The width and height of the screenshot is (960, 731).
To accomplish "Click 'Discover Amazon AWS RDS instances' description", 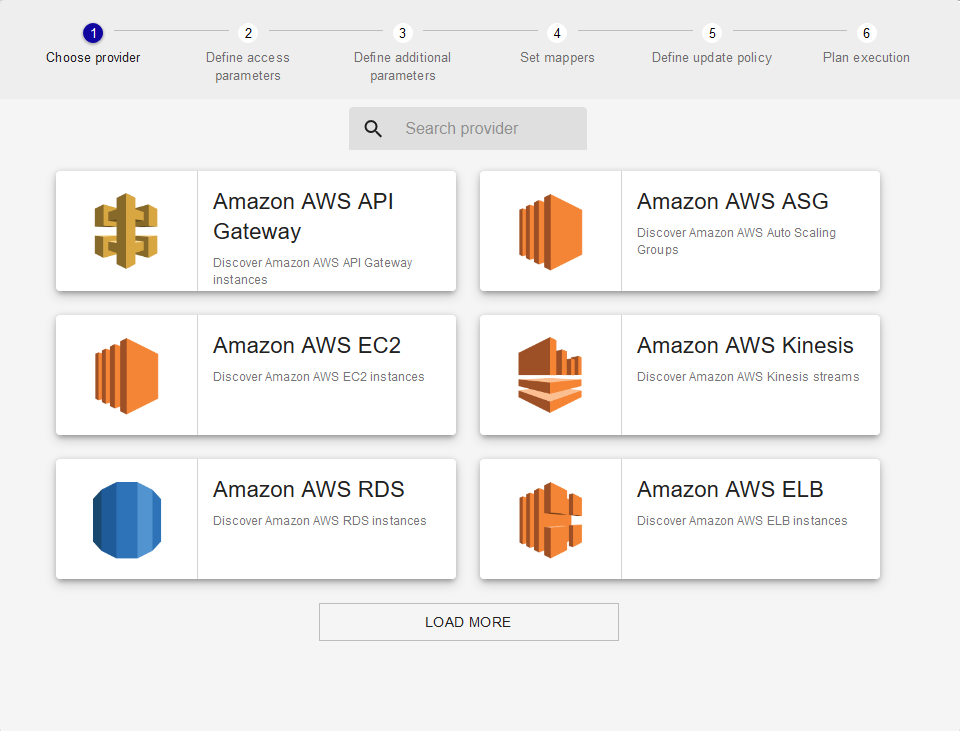I will coord(320,520).
